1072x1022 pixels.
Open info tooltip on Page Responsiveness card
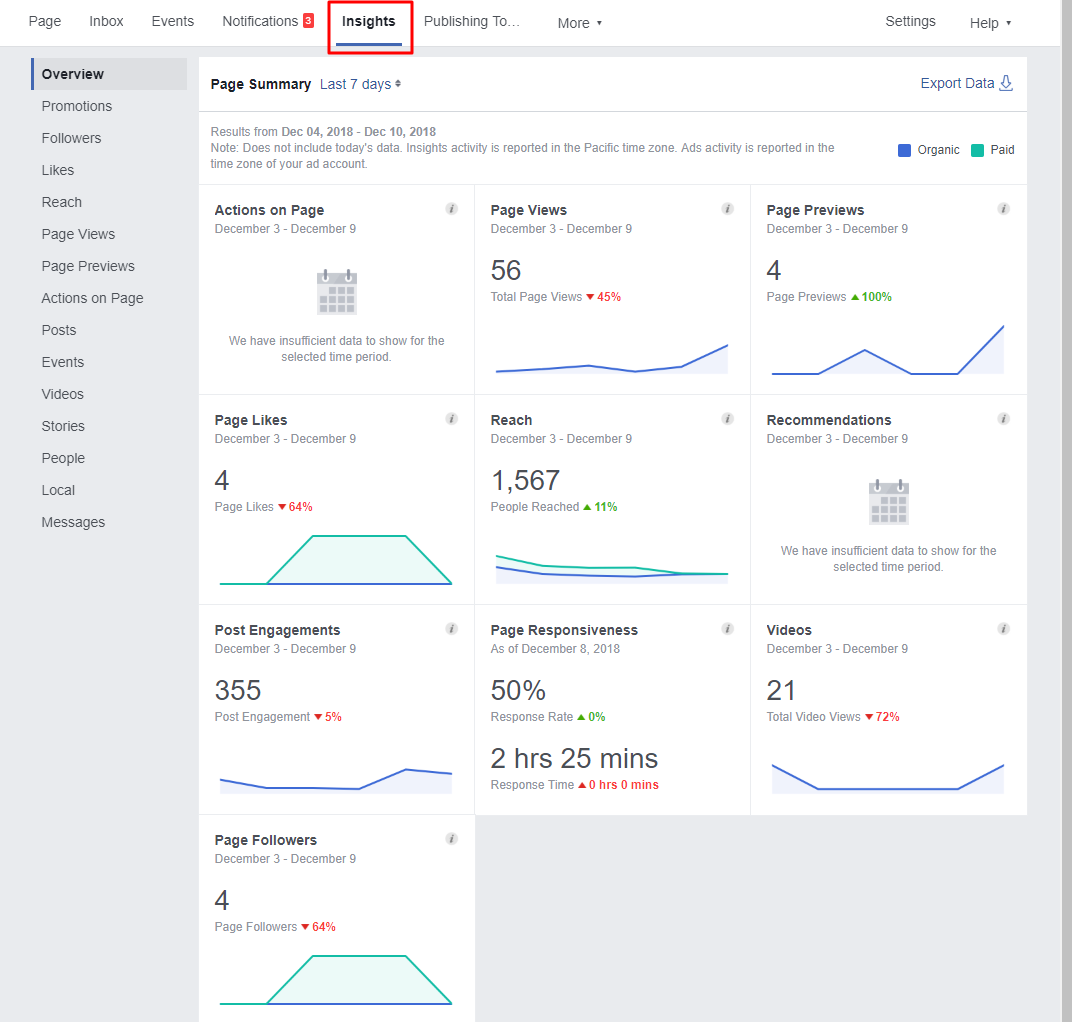[x=727, y=629]
